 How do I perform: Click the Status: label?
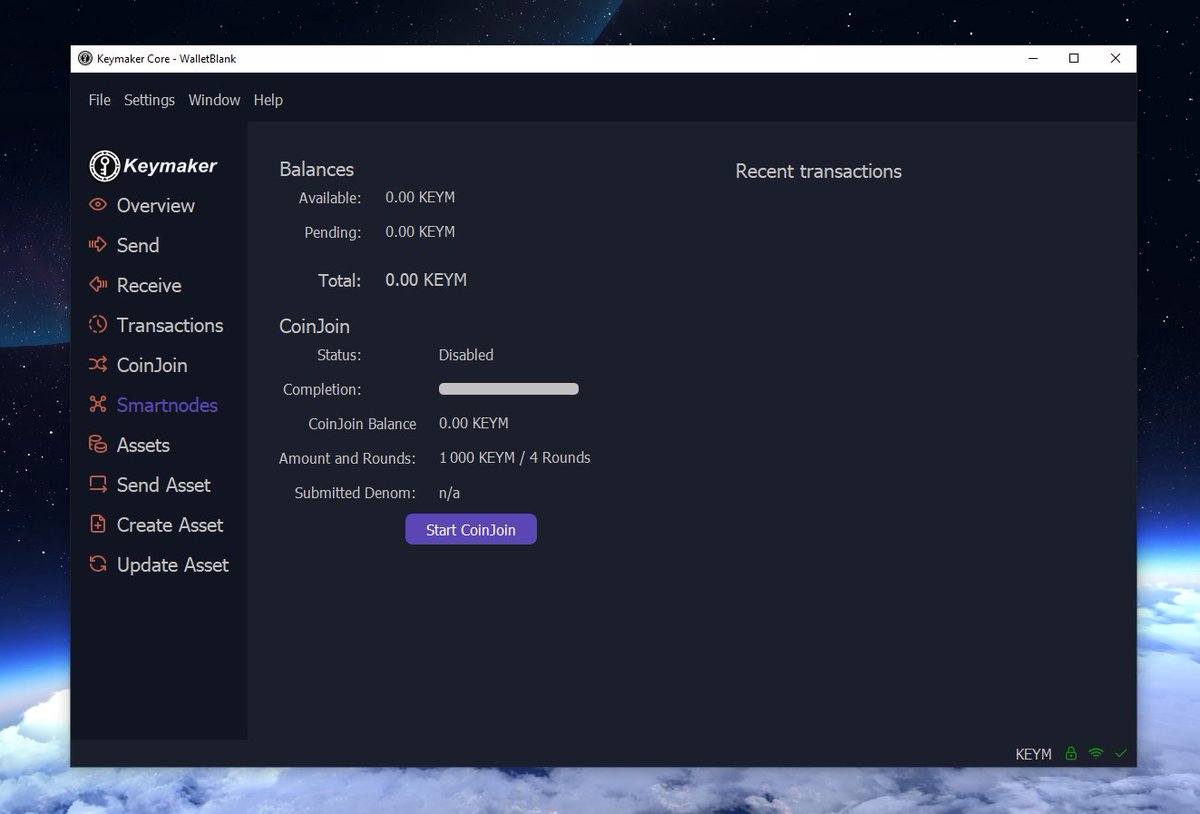[339, 355]
